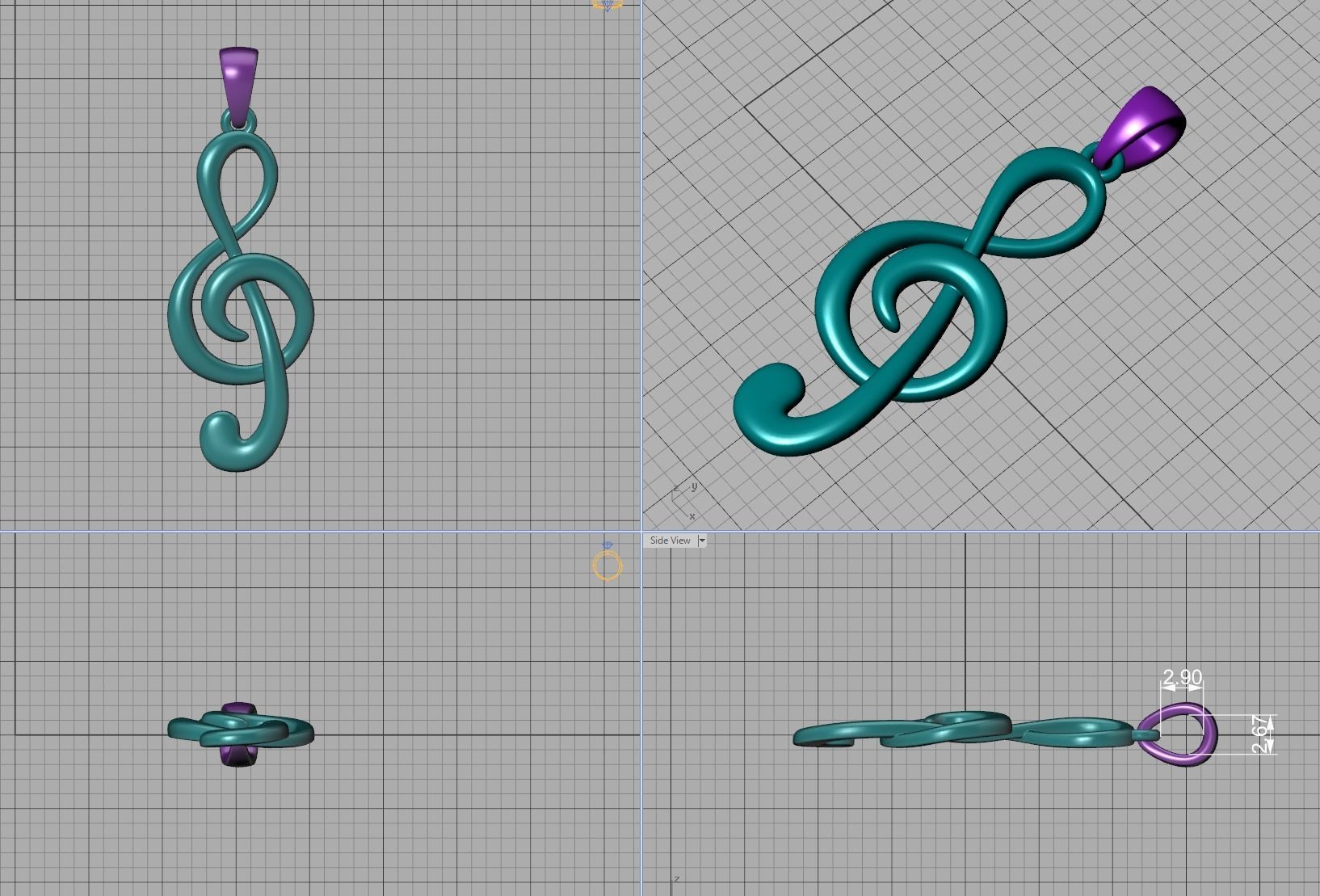
Task: Select the 2.90 width dimension
Action: coord(1182,677)
